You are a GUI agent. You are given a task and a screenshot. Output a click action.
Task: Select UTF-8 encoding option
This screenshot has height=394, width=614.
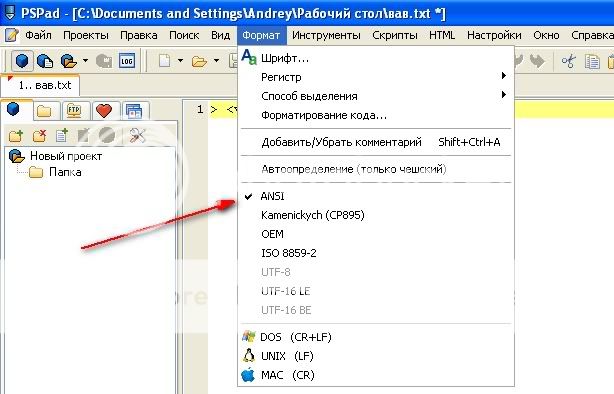pos(376,272)
